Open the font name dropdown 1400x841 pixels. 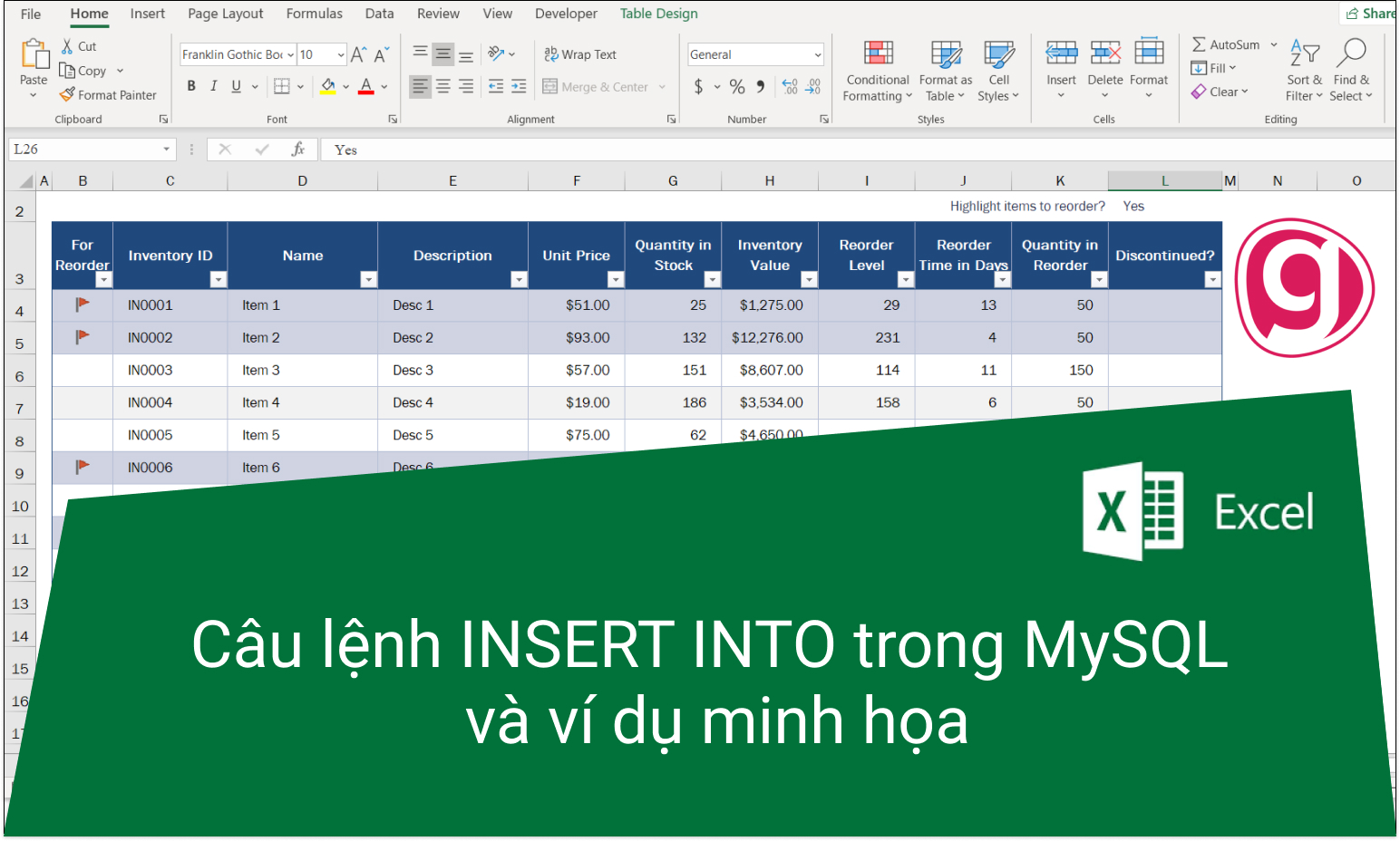point(289,54)
